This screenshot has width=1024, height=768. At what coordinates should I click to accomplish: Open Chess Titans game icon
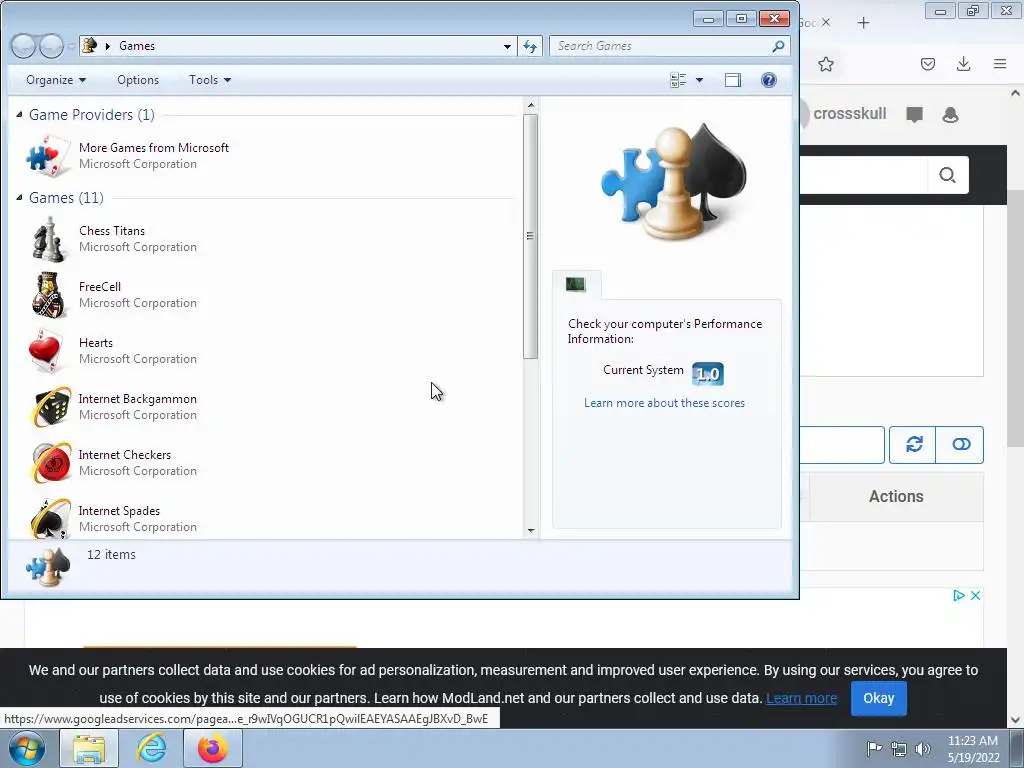tap(48, 239)
